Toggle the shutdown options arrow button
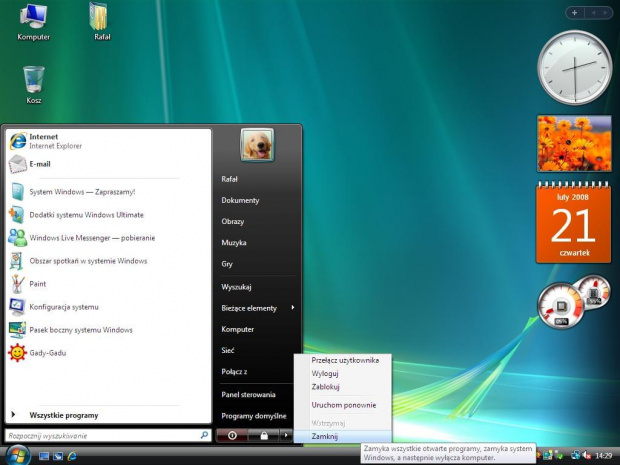 coord(285,435)
